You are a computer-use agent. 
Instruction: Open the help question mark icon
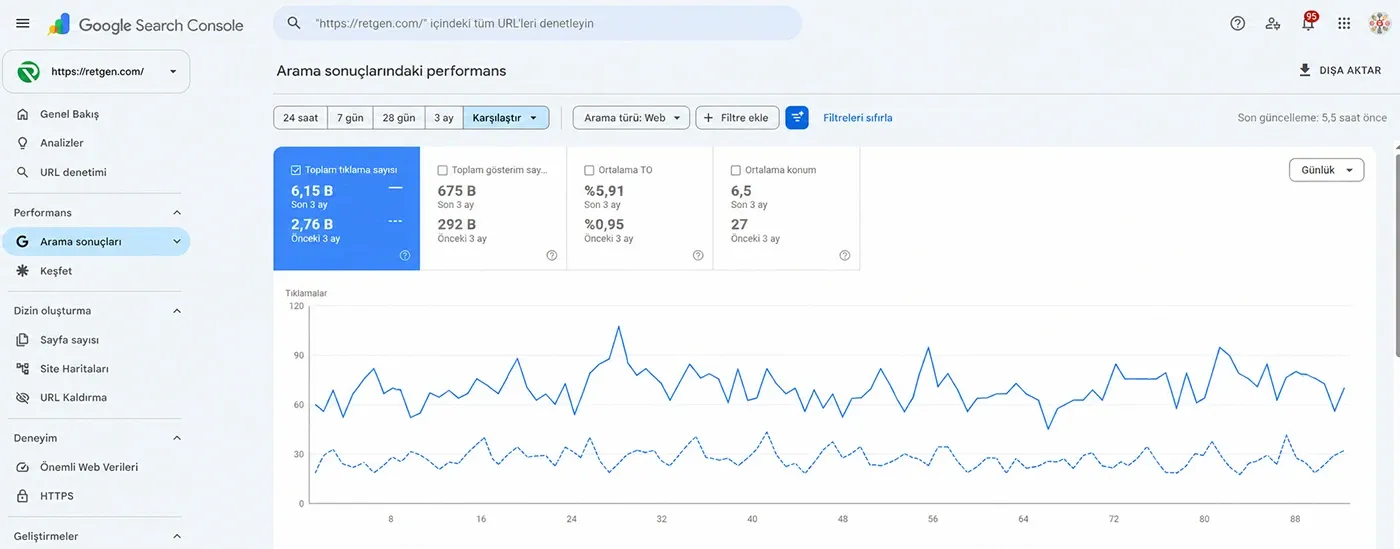(x=1238, y=23)
